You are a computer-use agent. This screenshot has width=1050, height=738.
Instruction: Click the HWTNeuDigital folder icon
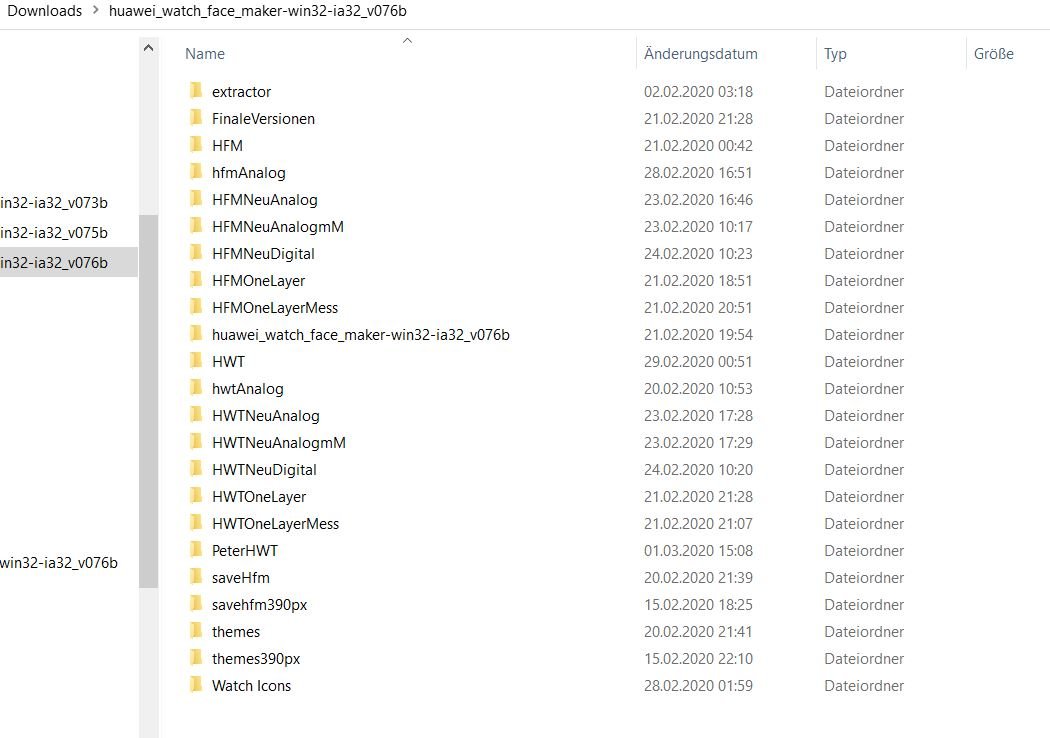coord(196,468)
